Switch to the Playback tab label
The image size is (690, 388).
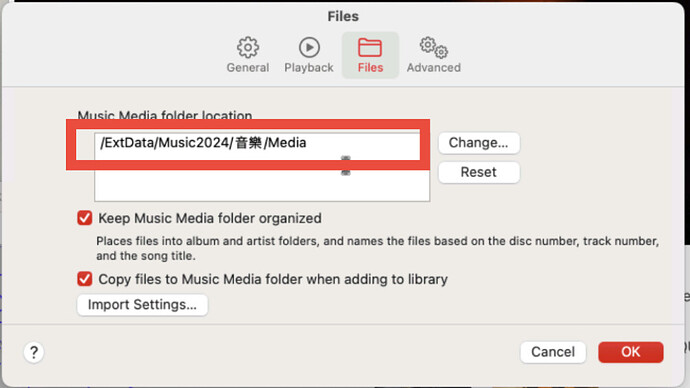tap(309, 68)
